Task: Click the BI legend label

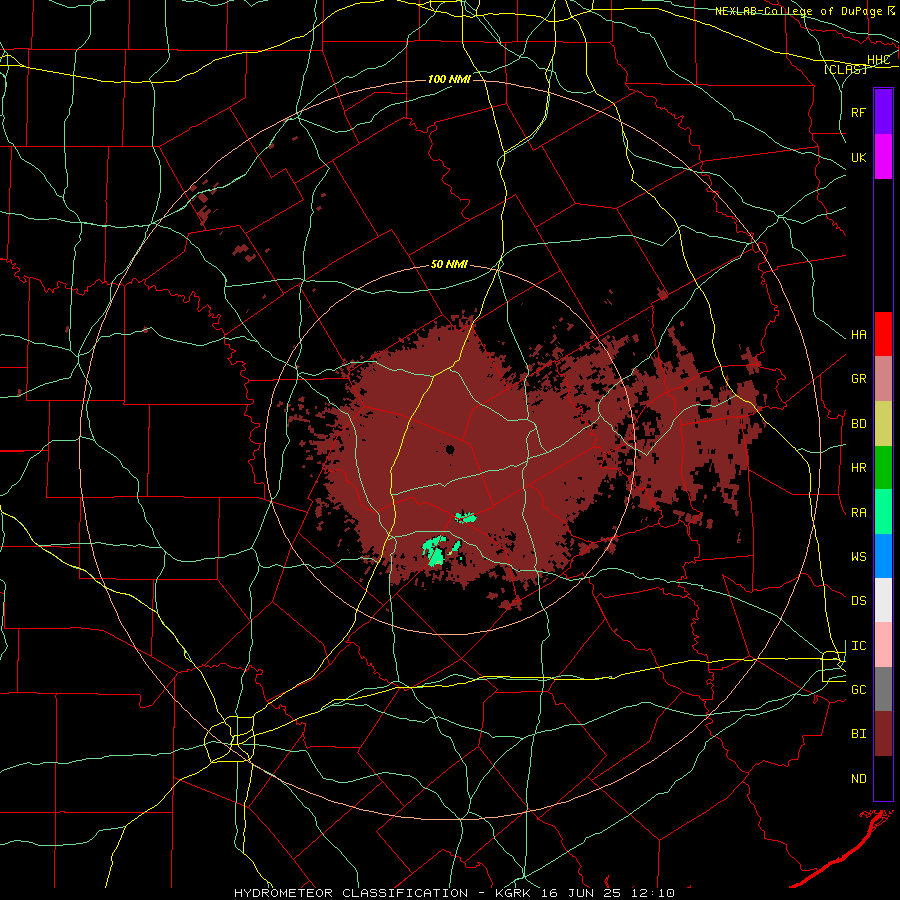Action: coord(858,734)
